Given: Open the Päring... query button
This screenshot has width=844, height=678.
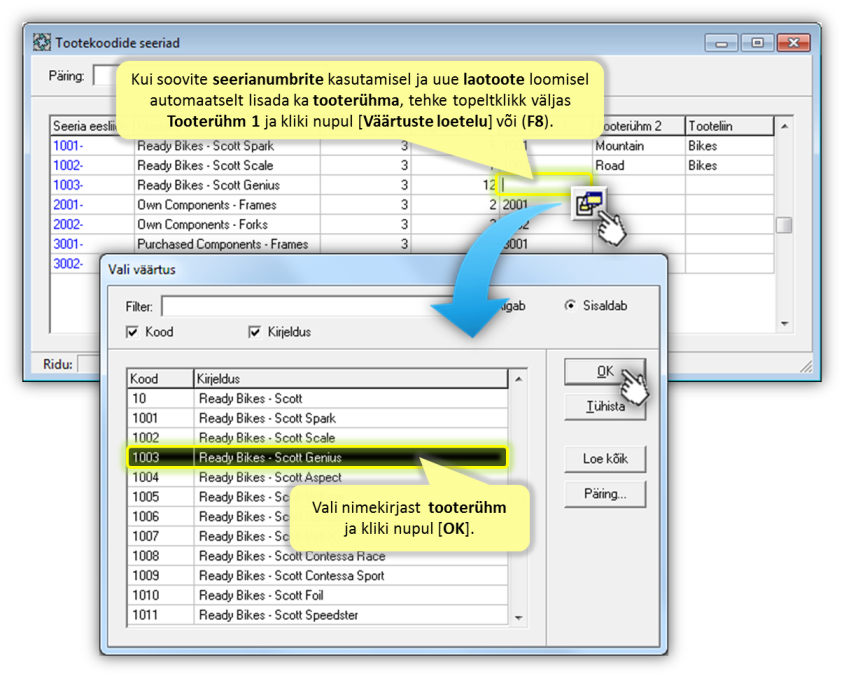Looking at the screenshot, I should point(604,493).
